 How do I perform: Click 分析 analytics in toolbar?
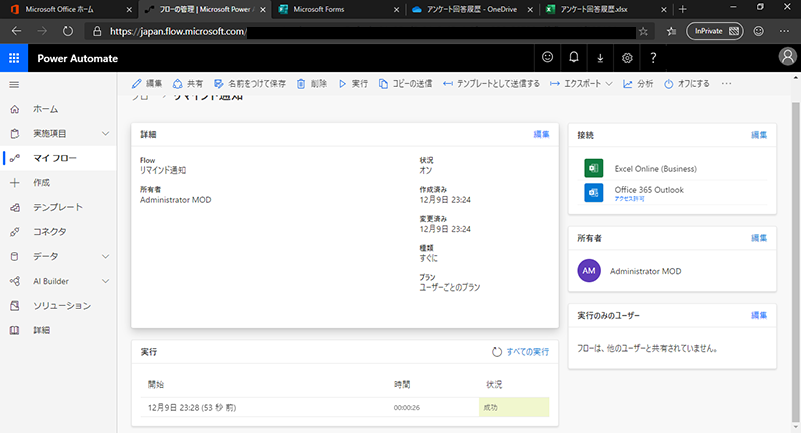click(638, 84)
